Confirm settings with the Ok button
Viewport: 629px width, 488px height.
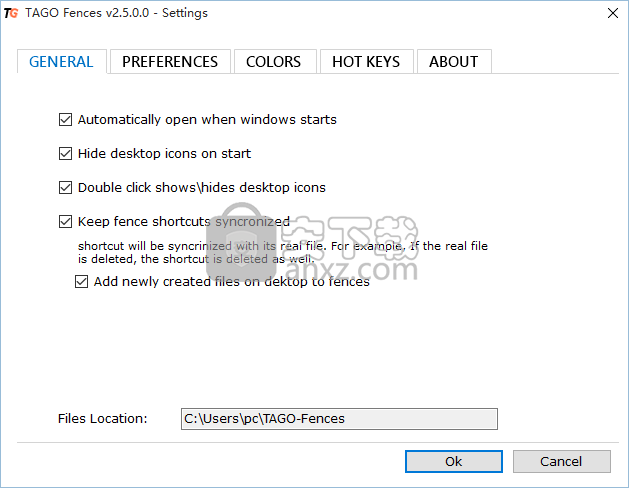454,462
